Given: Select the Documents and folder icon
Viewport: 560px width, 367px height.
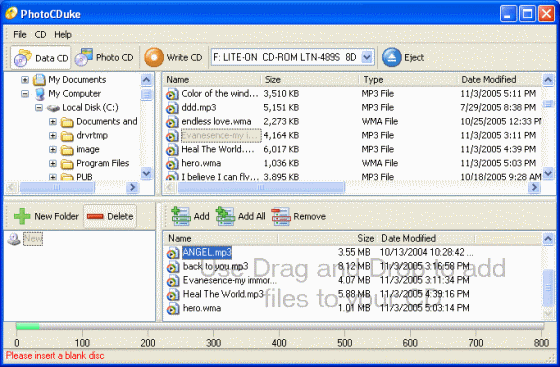Looking at the screenshot, I should point(67,122).
